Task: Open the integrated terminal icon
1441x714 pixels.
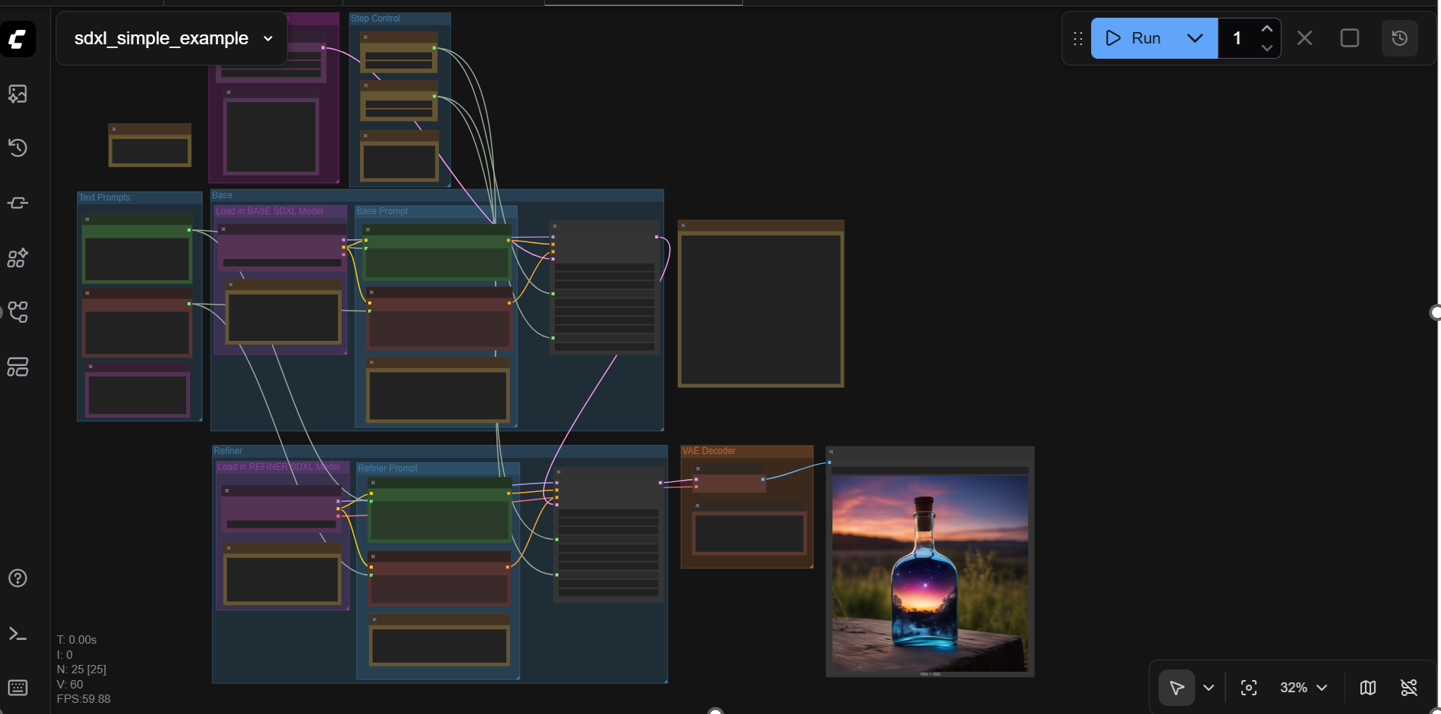Action: tap(17, 632)
